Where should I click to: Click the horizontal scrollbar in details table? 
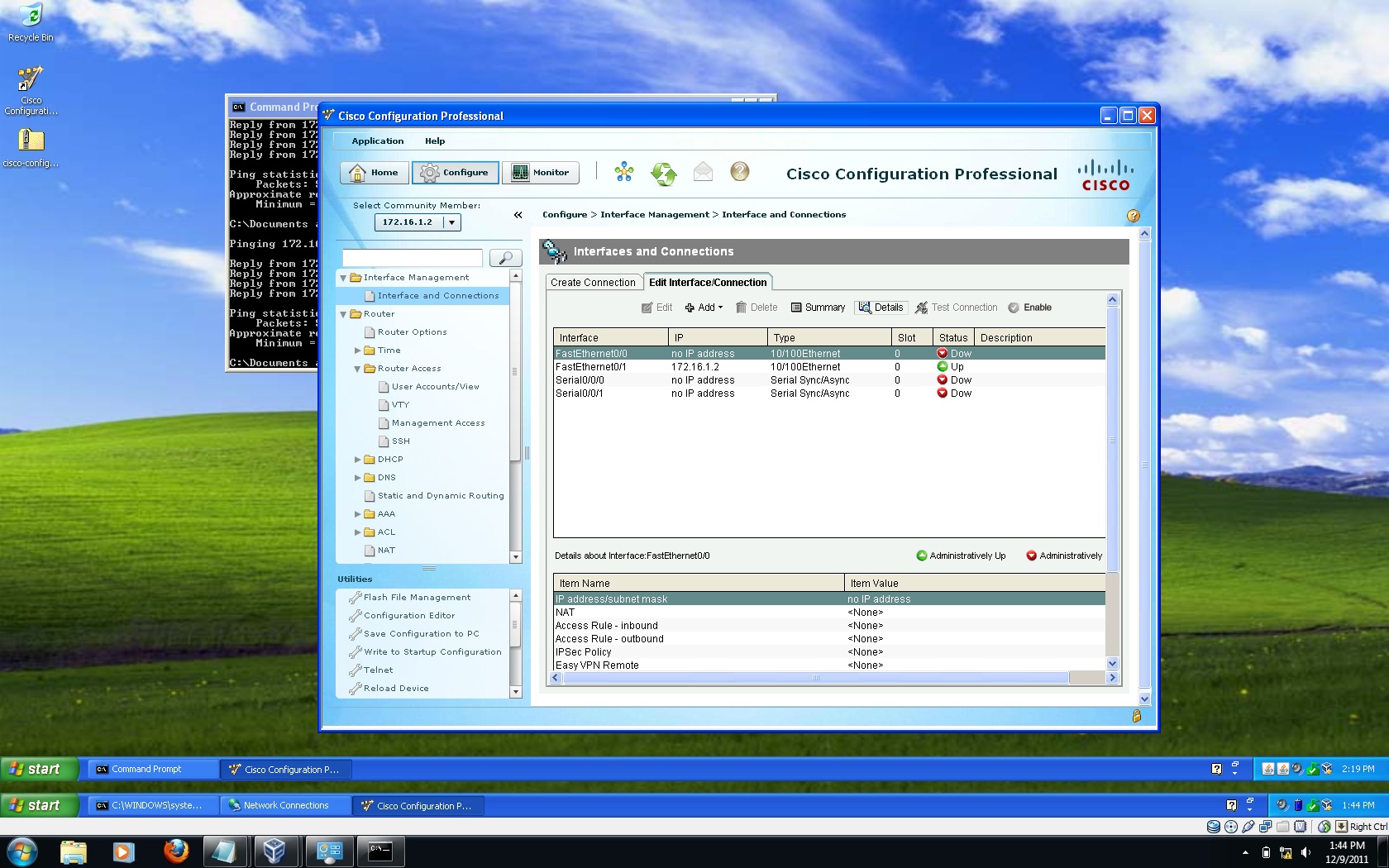pos(815,678)
